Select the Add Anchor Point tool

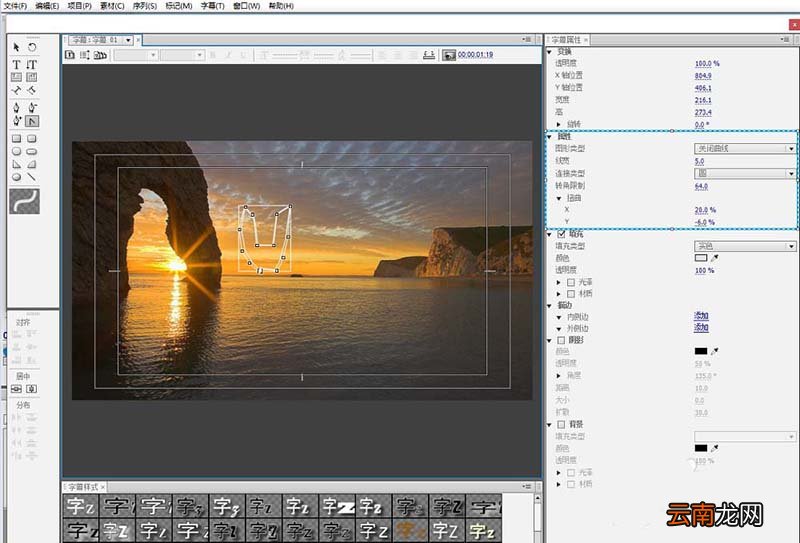coord(16,121)
